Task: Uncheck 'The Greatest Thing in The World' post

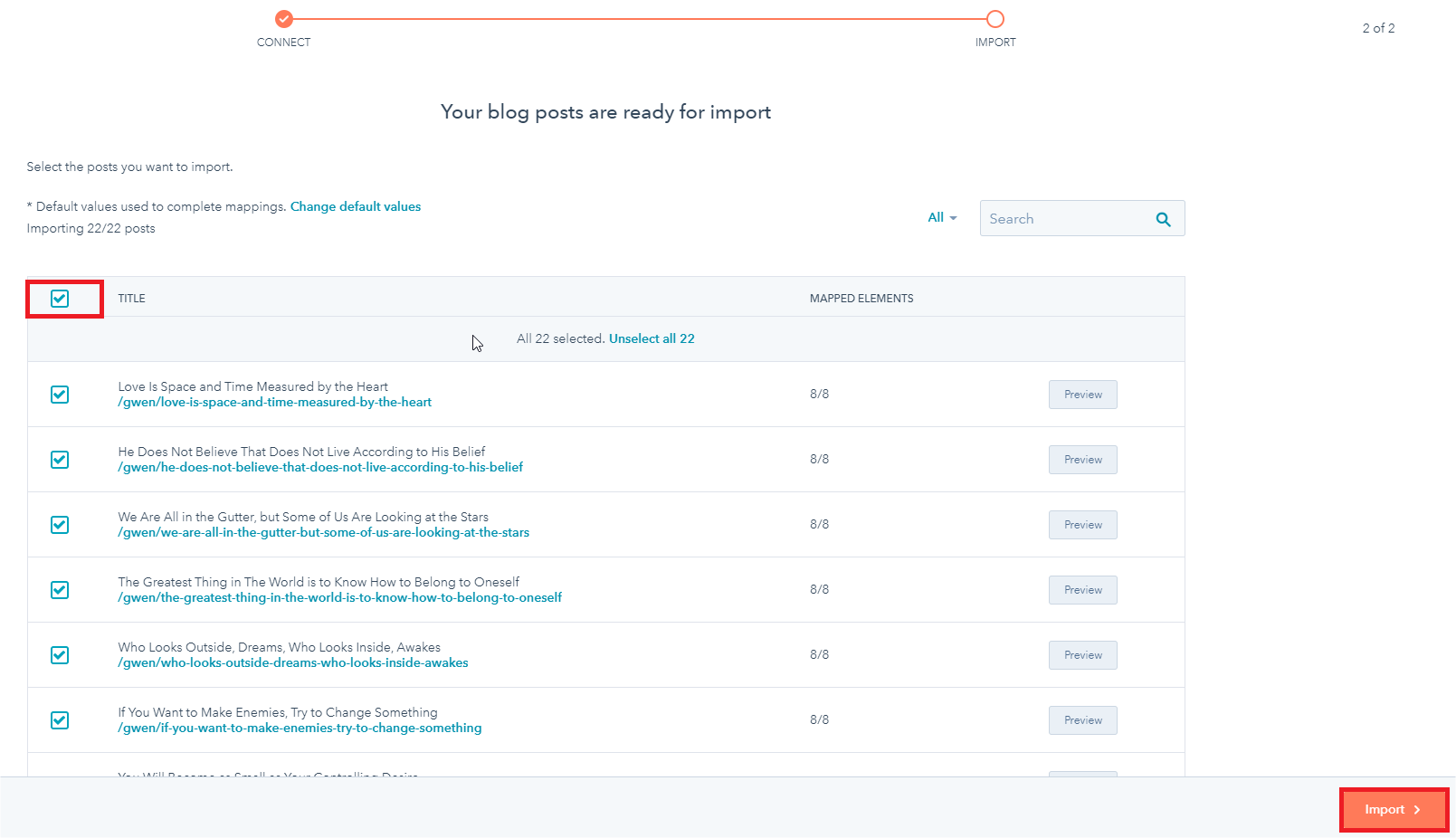Action: [60, 590]
